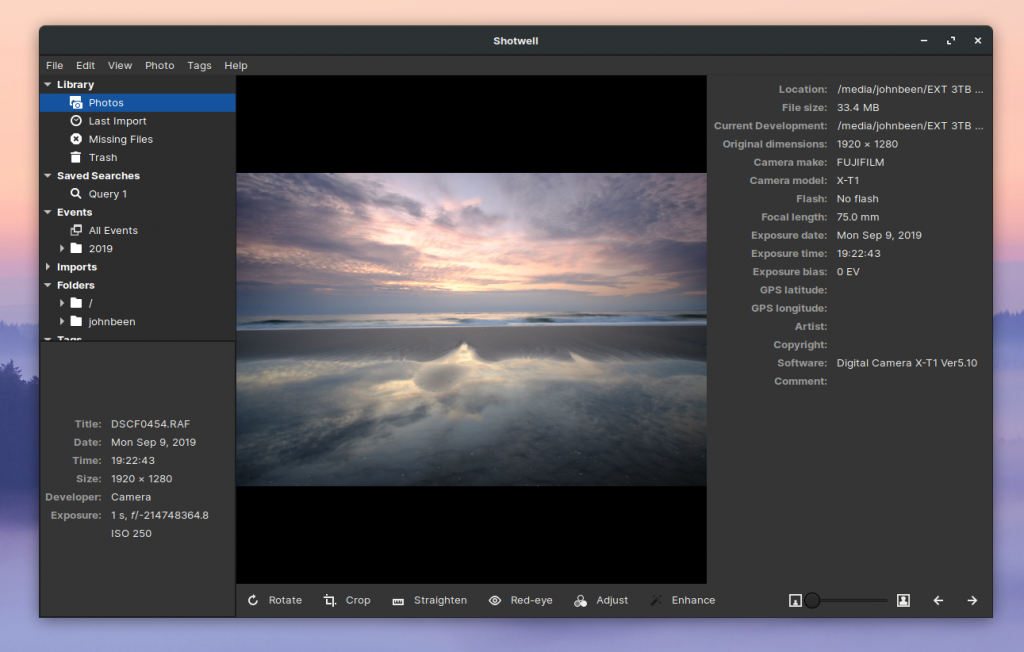Click the Straighten button label
The width and height of the screenshot is (1024, 652).
pos(440,600)
